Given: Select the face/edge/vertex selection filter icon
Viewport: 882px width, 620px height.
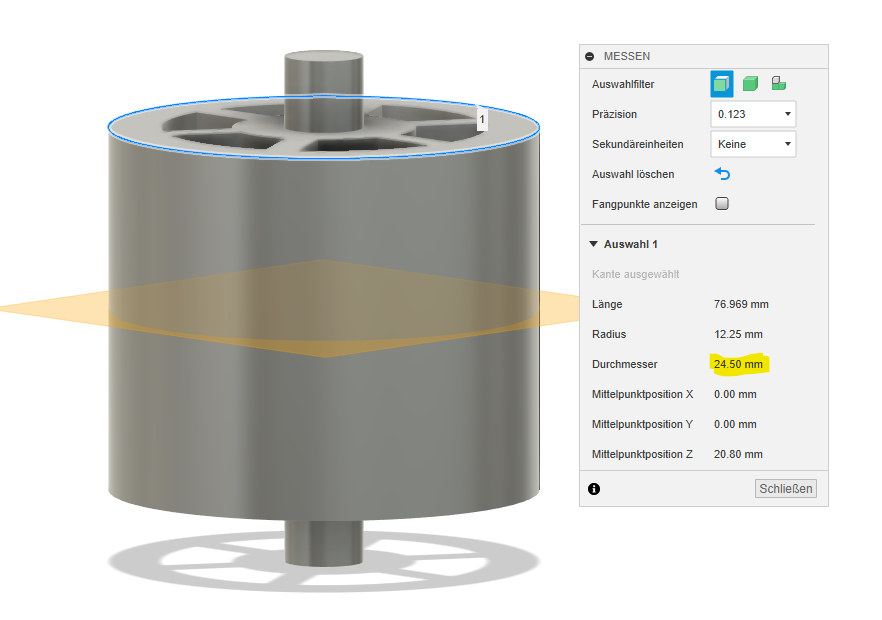Looking at the screenshot, I should tap(721, 84).
